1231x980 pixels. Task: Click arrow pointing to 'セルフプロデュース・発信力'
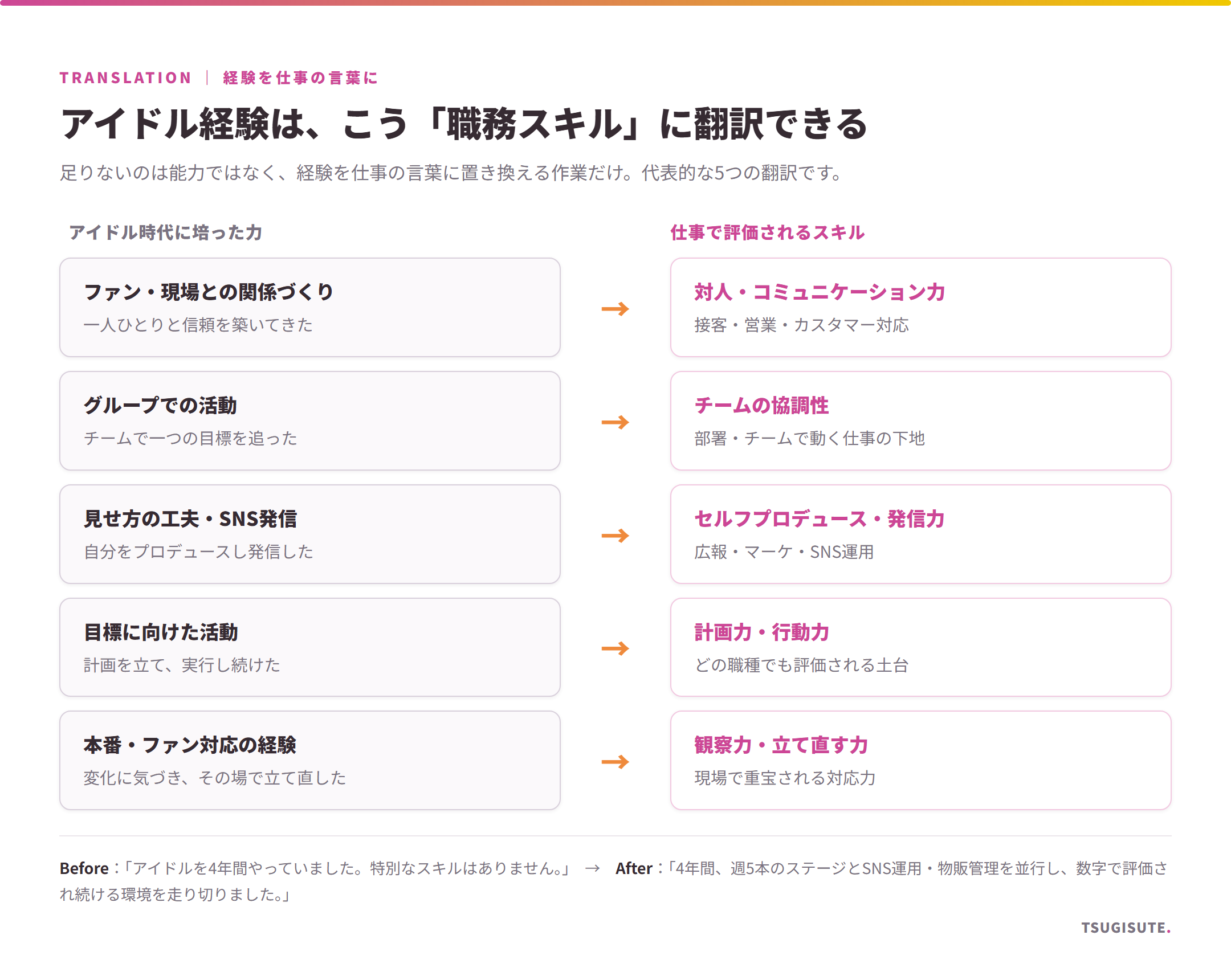615,536
